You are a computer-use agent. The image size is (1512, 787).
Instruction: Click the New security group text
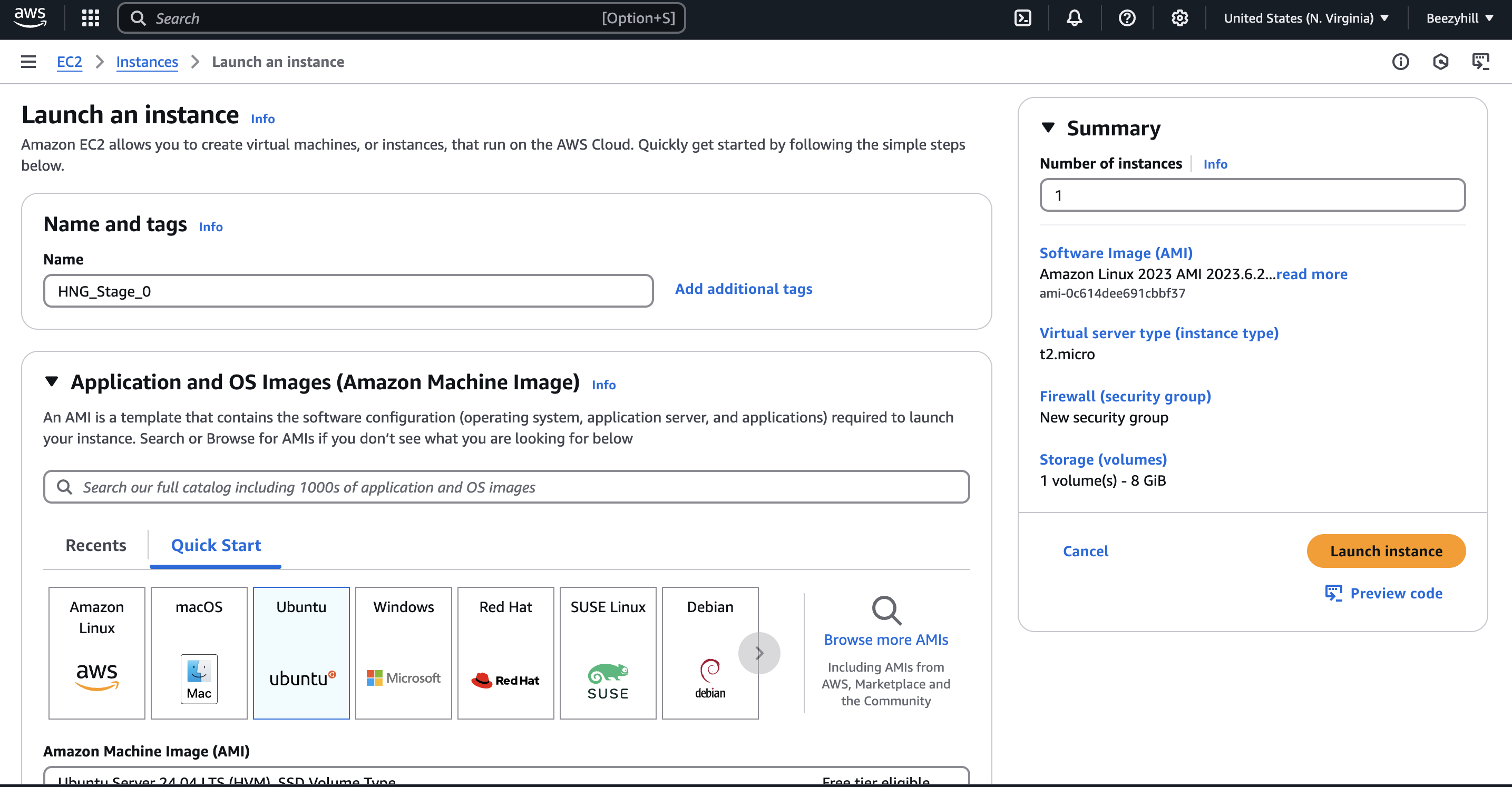click(1104, 417)
